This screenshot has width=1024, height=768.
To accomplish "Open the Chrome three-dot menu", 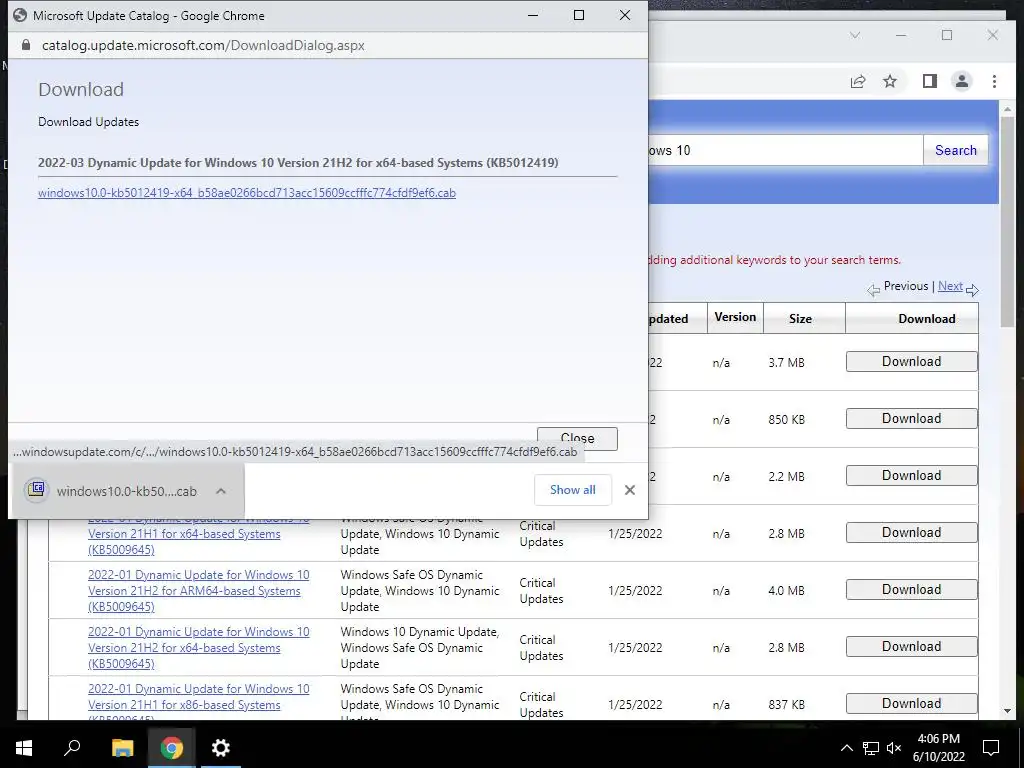I will pos(994,81).
